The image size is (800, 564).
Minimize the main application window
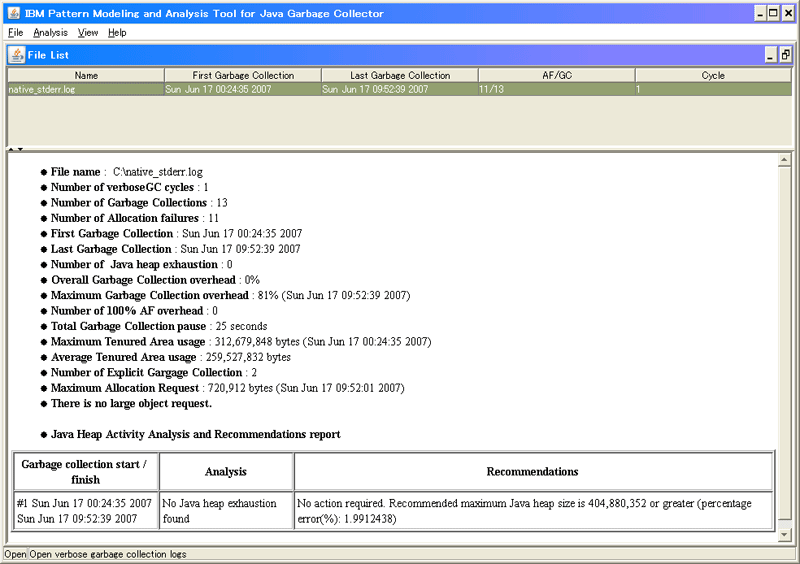(x=760, y=13)
